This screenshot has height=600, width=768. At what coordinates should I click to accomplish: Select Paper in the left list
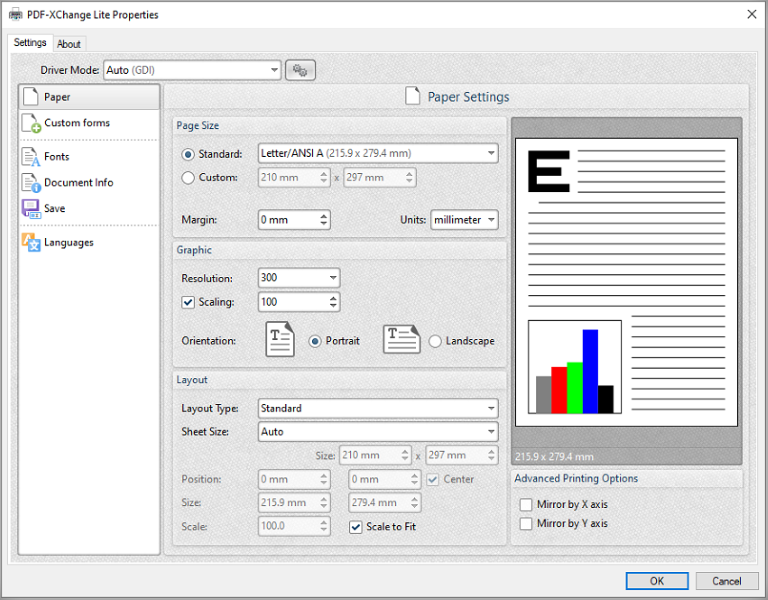pyautogui.click(x=89, y=96)
